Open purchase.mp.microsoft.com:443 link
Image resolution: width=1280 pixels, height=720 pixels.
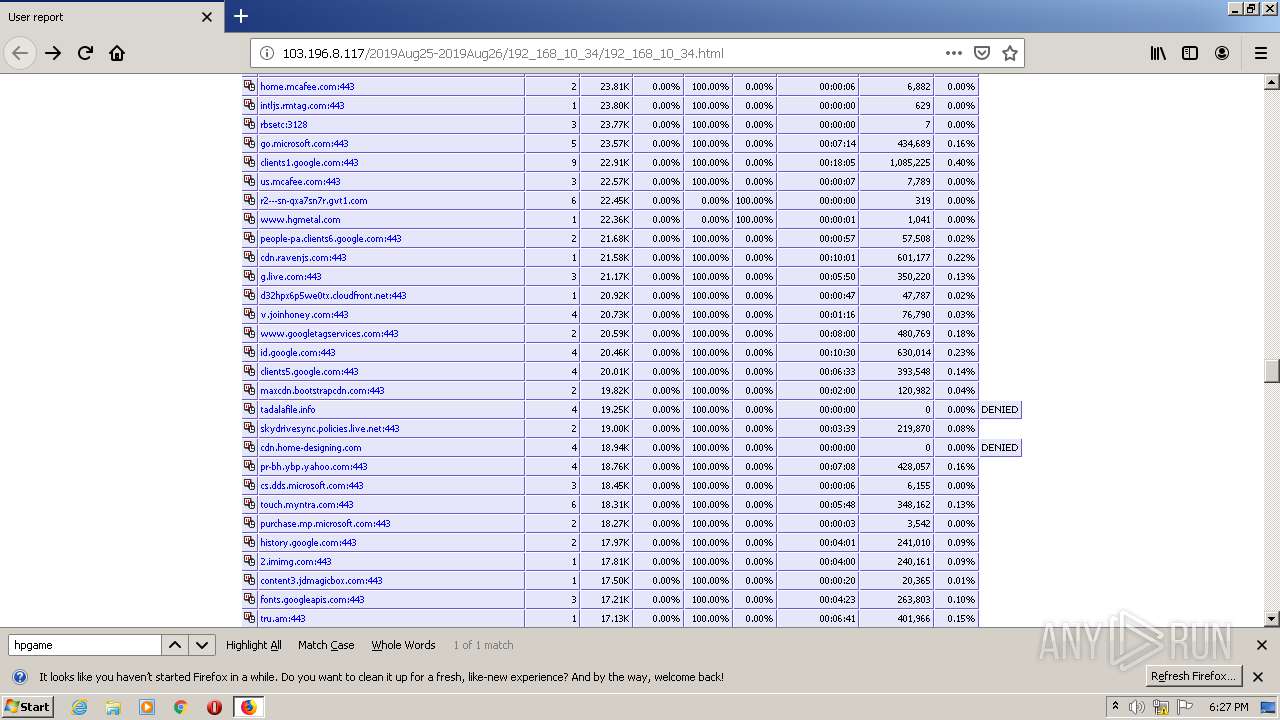pyautogui.click(x=325, y=524)
